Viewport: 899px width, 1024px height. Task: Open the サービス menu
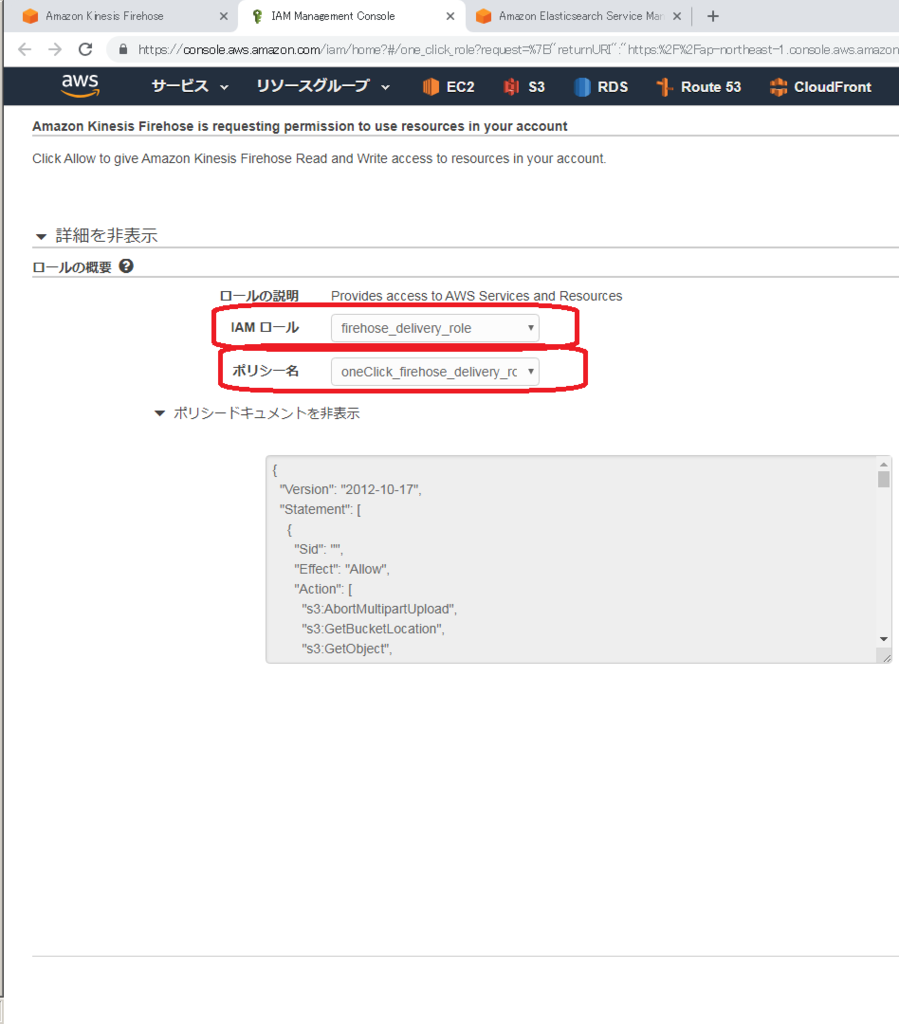[x=190, y=86]
